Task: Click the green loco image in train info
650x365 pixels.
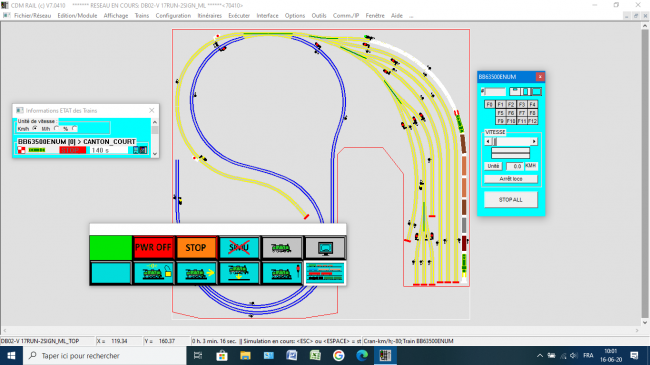Action: (x=36, y=150)
